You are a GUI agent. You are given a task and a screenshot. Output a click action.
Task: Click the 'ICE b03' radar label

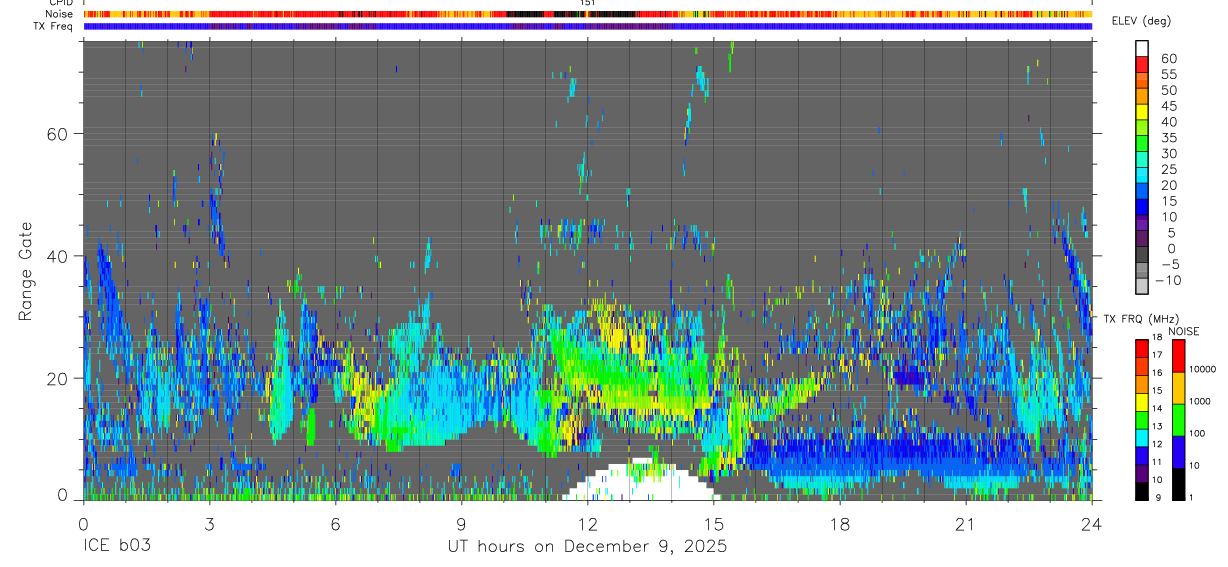pos(117,547)
